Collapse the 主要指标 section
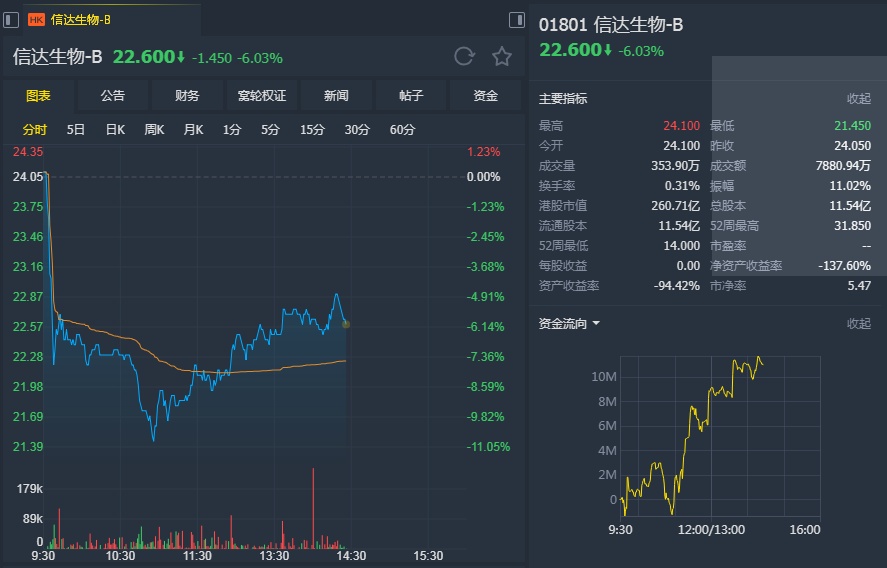Viewport: 887px width, 568px height. click(x=859, y=99)
